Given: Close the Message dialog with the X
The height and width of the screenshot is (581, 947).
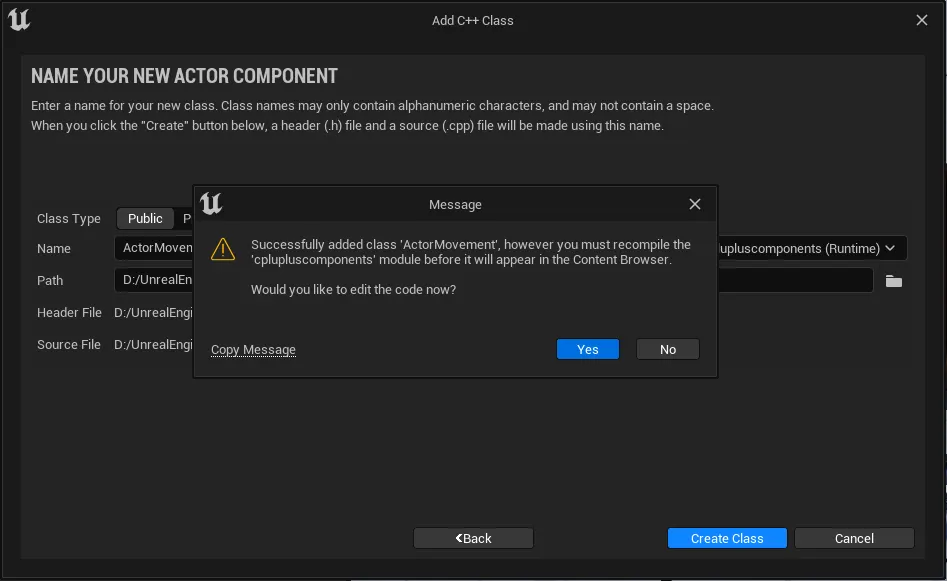Looking at the screenshot, I should pyautogui.click(x=695, y=204).
